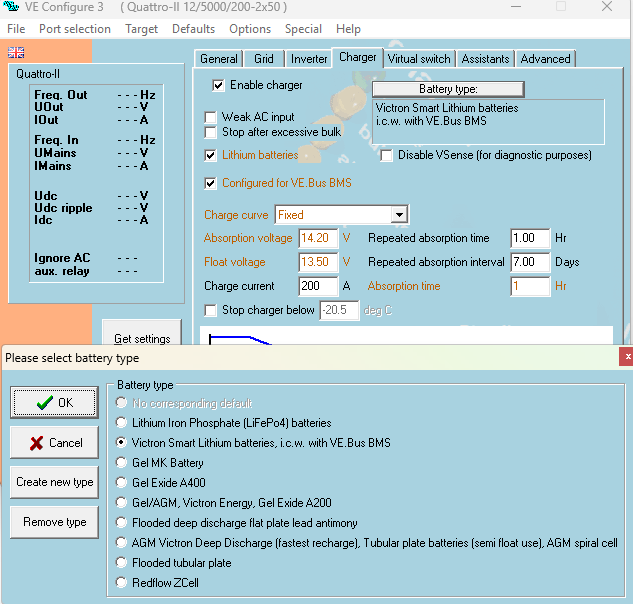Select Gel/AGM, Victron Energy, Gel Exide A200
The image size is (633, 604).
point(121,503)
